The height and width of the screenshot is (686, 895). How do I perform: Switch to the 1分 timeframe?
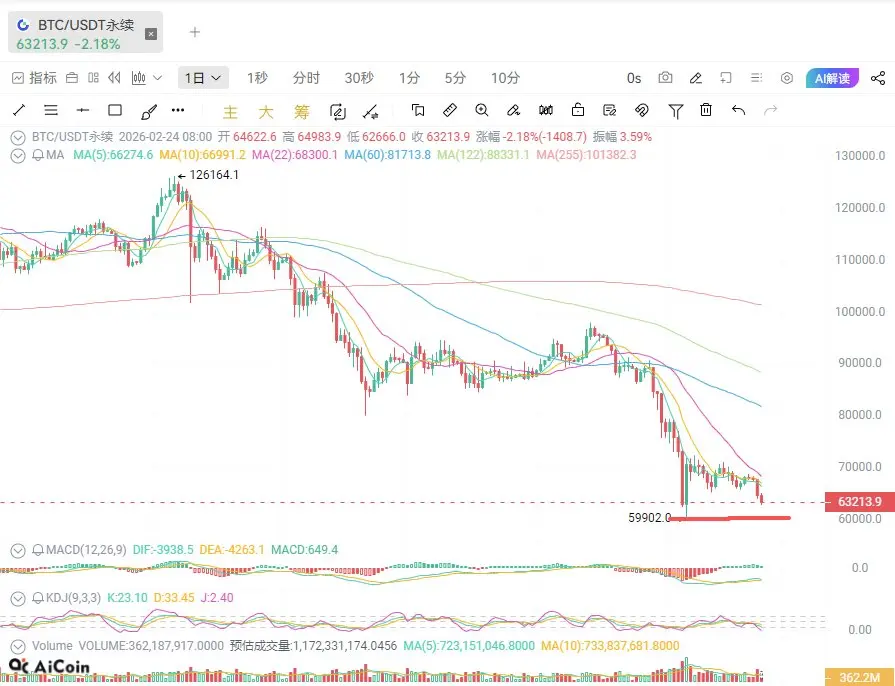coord(409,78)
